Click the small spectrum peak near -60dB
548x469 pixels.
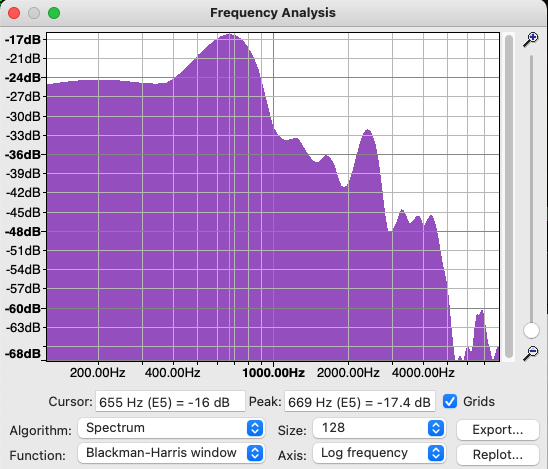tap(482, 311)
